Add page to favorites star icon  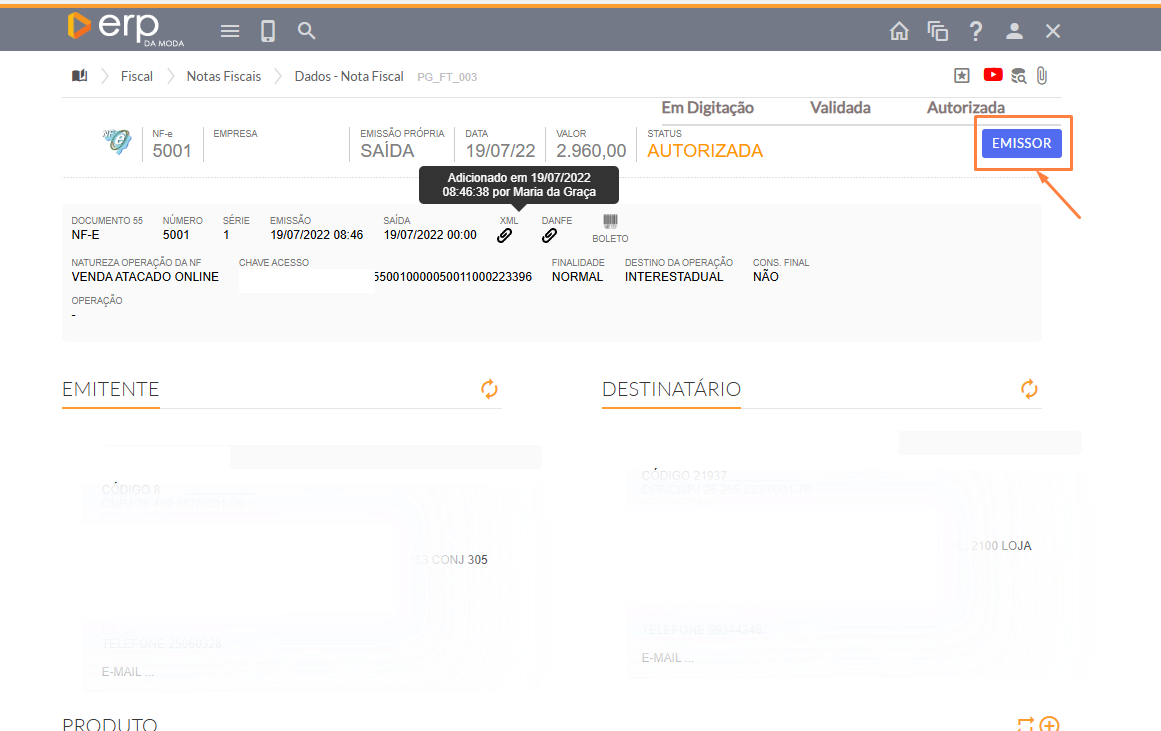click(961, 75)
